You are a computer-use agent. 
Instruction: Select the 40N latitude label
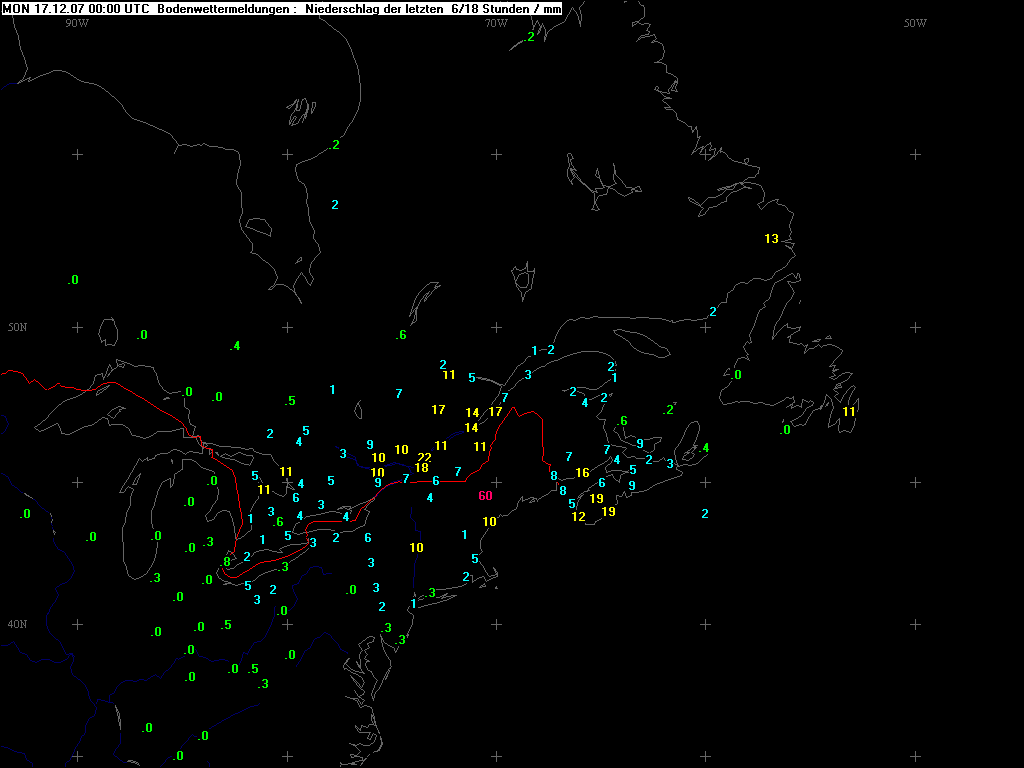click(x=17, y=624)
